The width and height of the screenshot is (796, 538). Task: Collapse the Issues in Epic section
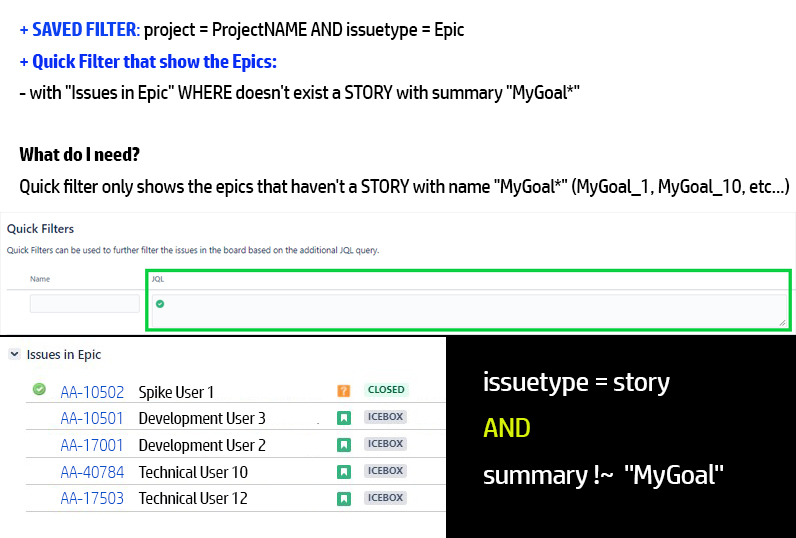point(14,354)
